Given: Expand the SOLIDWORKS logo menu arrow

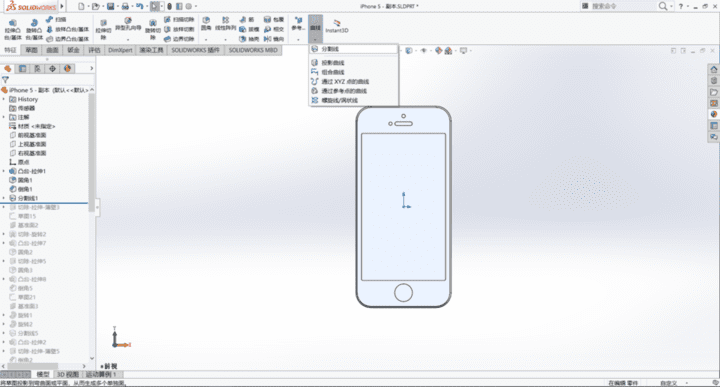Looking at the screenshot, I should pyautogui.click(x=62, y=6).
